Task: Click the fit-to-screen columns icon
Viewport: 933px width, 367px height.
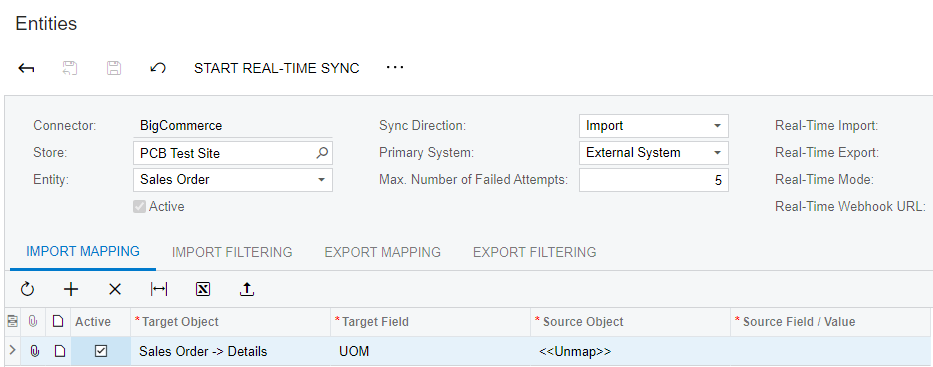Action: [x=159, y=289]
